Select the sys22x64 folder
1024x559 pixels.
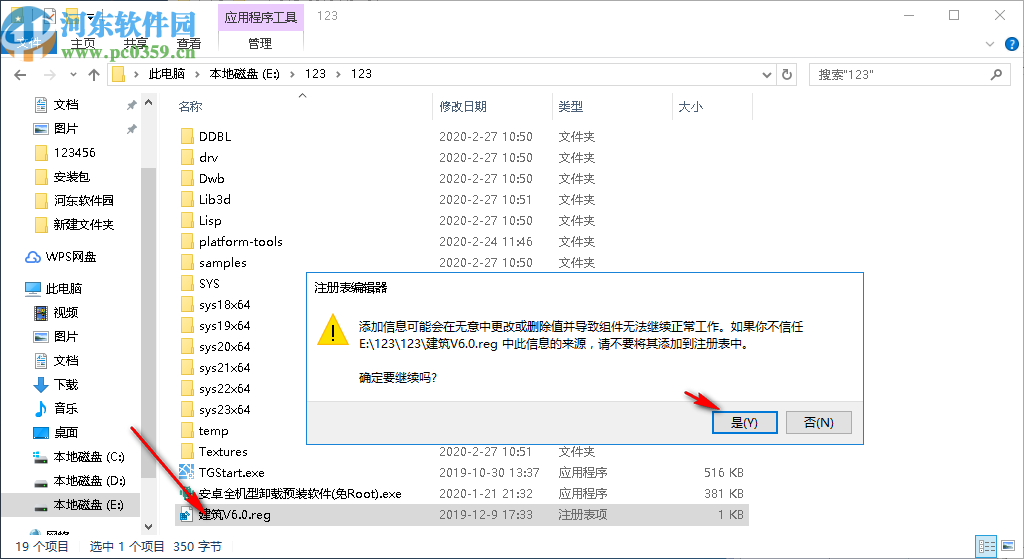pos(225,389)
